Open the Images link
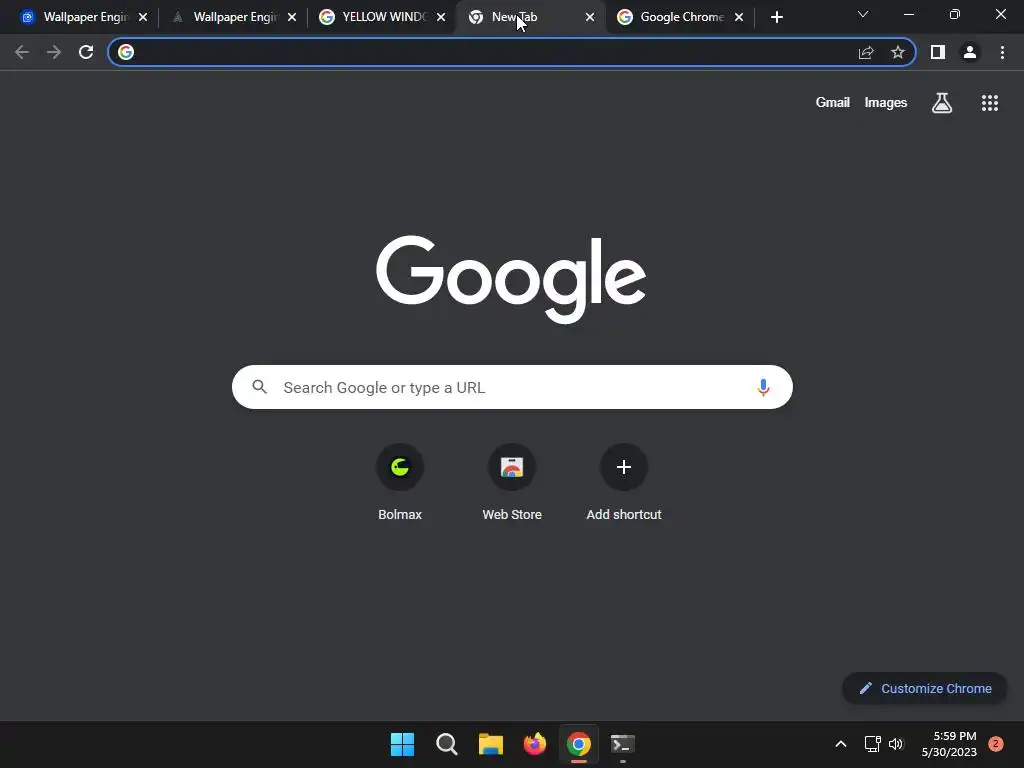This screenshot has width=1024, height=768. [886, 103]
